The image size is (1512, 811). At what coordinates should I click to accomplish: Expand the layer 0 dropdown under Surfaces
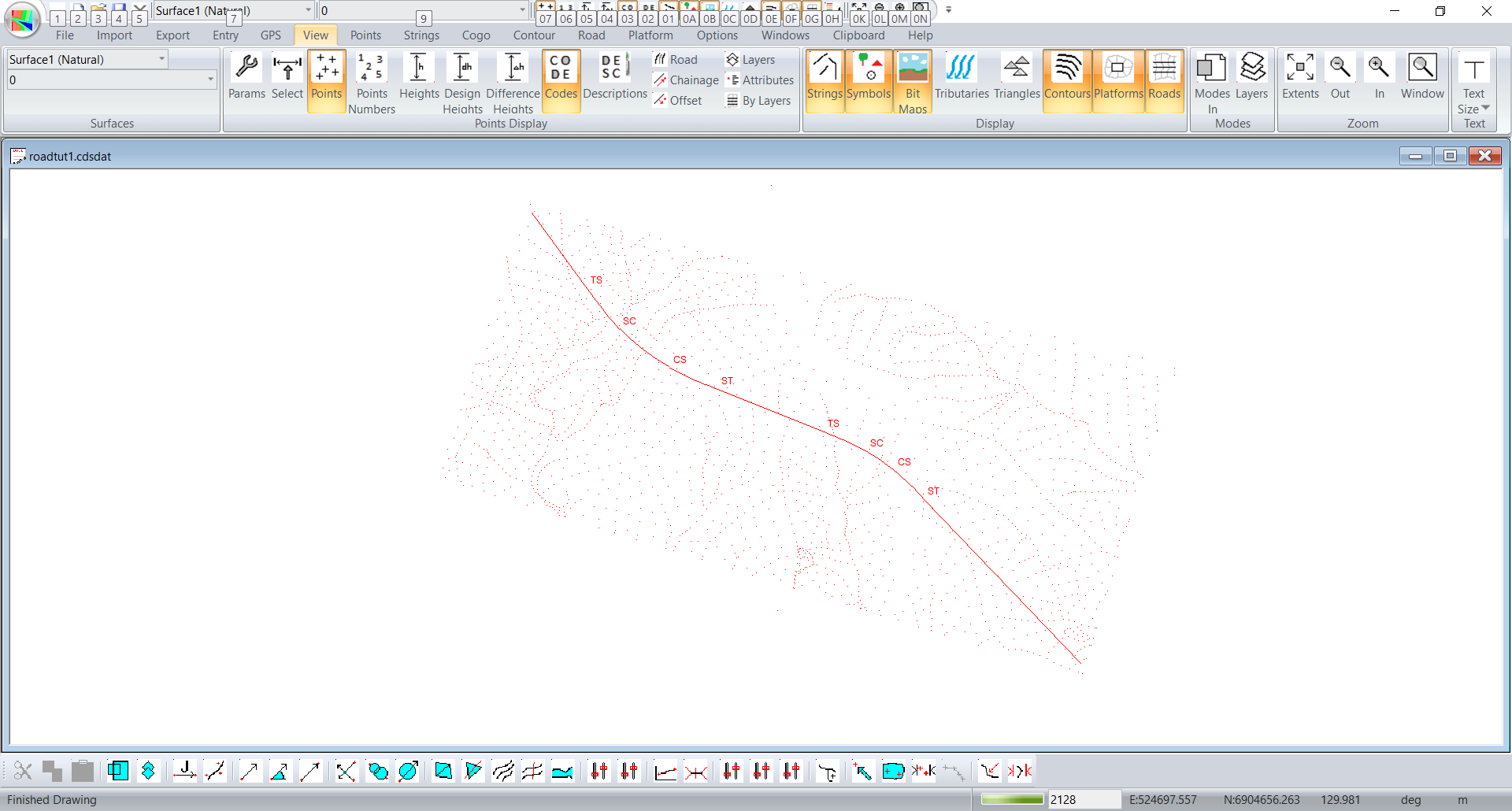coord(210,80)
